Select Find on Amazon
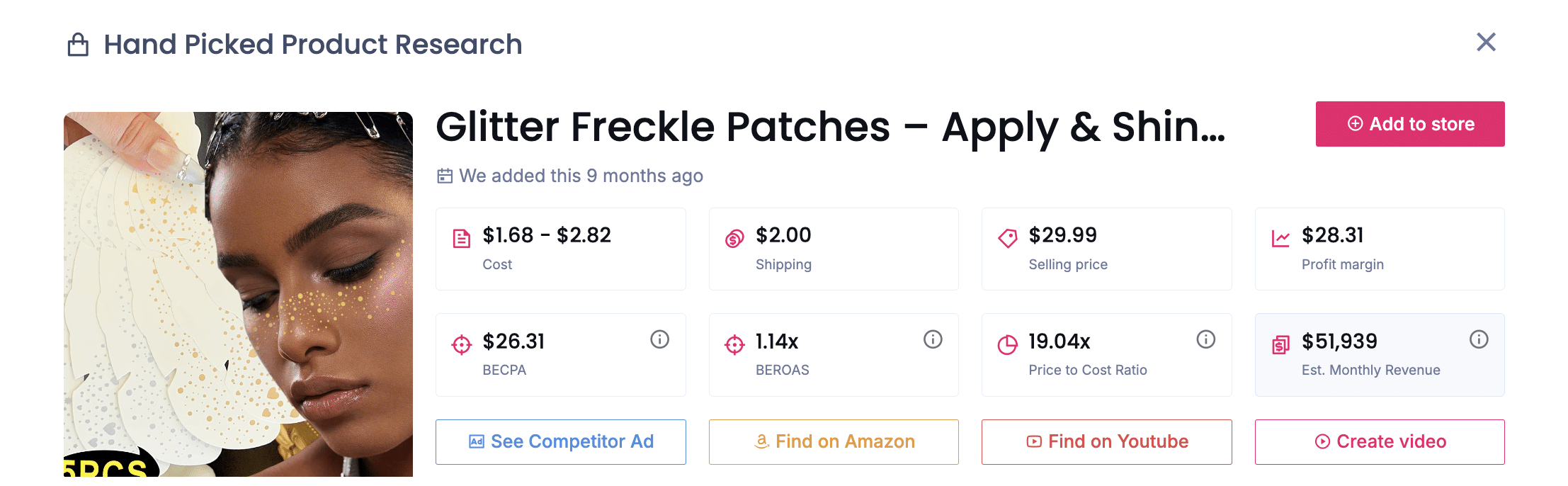The height and width of the screenshot is (486, 1568). click(x=833, y=441)
